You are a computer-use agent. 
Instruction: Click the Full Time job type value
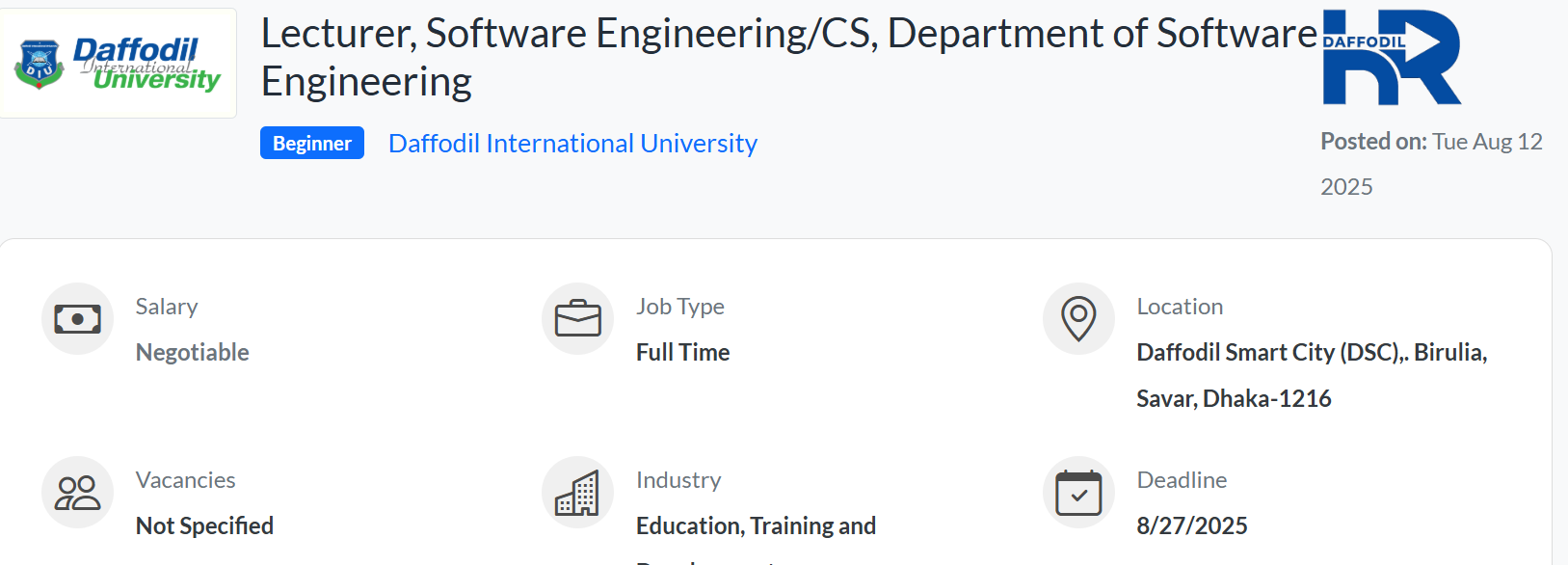click(683, 352)
